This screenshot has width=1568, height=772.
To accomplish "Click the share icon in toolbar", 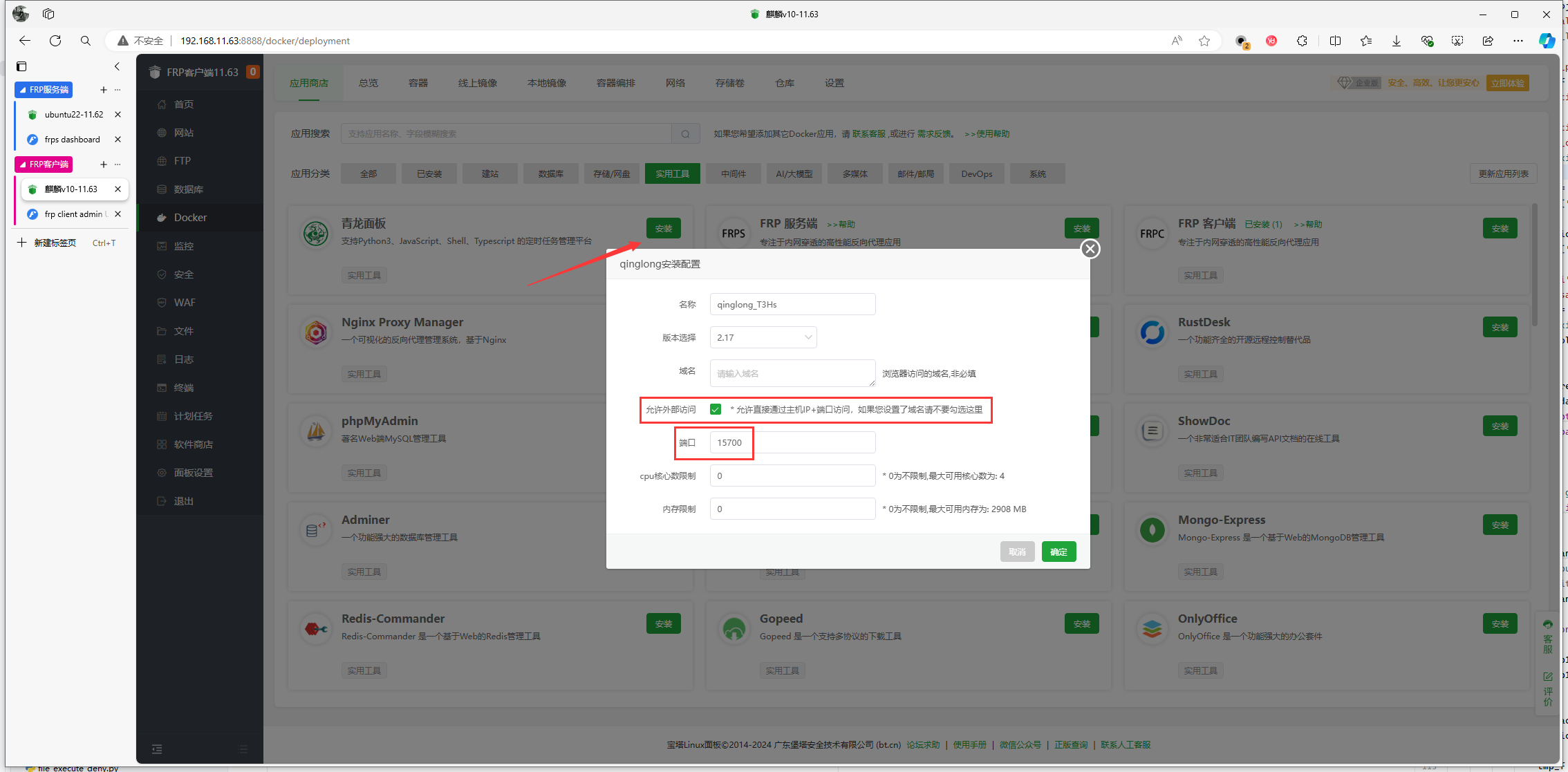I will click(x=1488, y=41).
